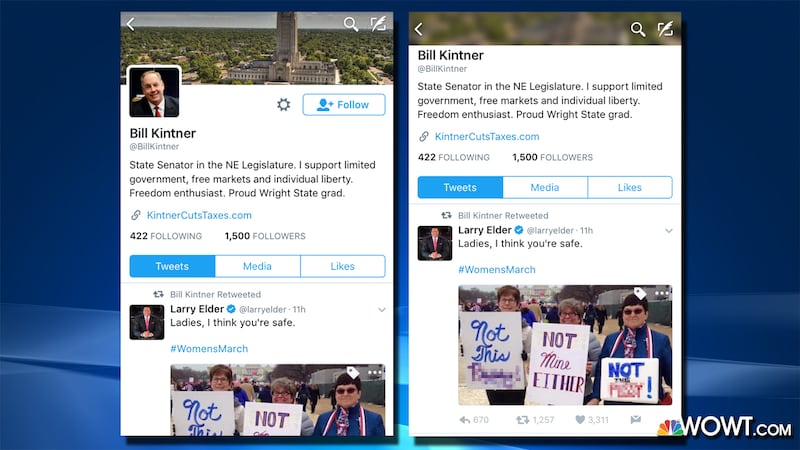Switch to the Likes tab on right profile

coord(630,187)
